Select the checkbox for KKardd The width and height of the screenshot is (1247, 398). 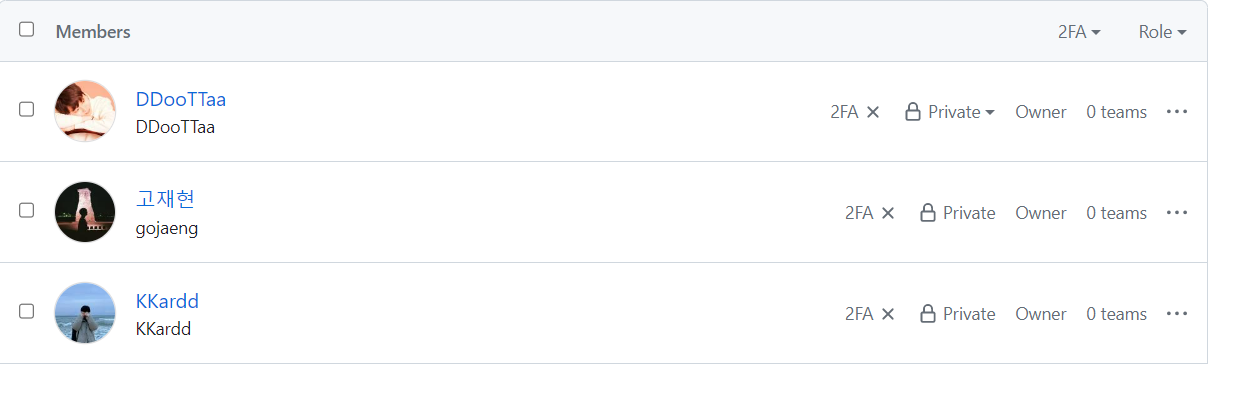[27, 311]
